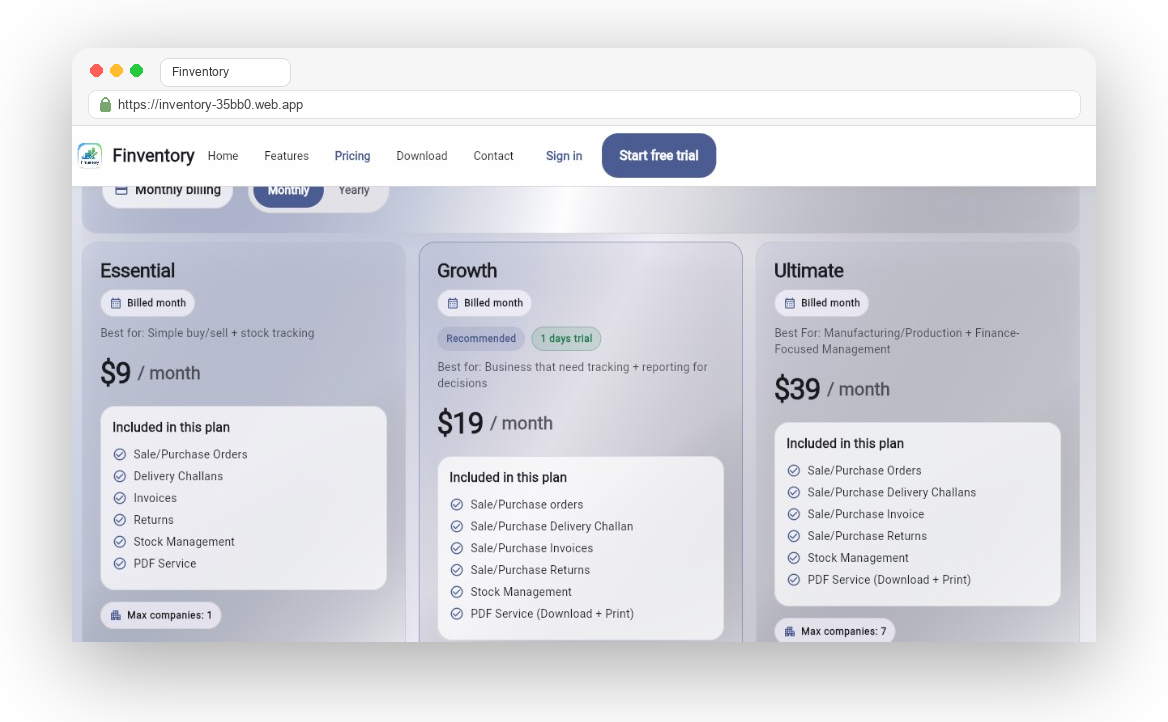Click checkmark beside Growth Sale/Purchase Returns
Image resolution: width=1168 pixels, height=722 pixels.
[457, 570]
